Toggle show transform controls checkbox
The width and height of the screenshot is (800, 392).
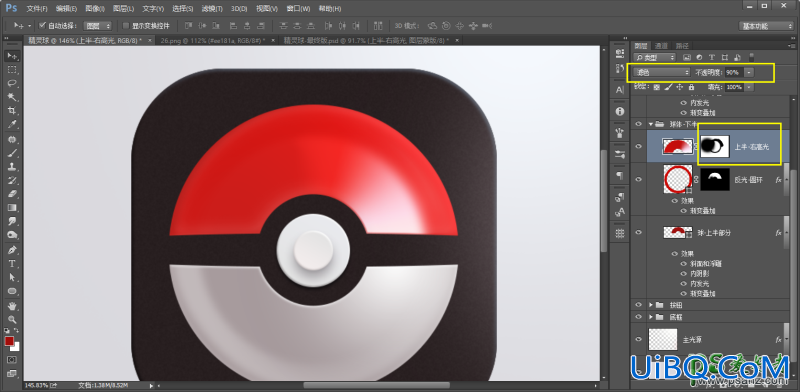click(x=127, y=25)
